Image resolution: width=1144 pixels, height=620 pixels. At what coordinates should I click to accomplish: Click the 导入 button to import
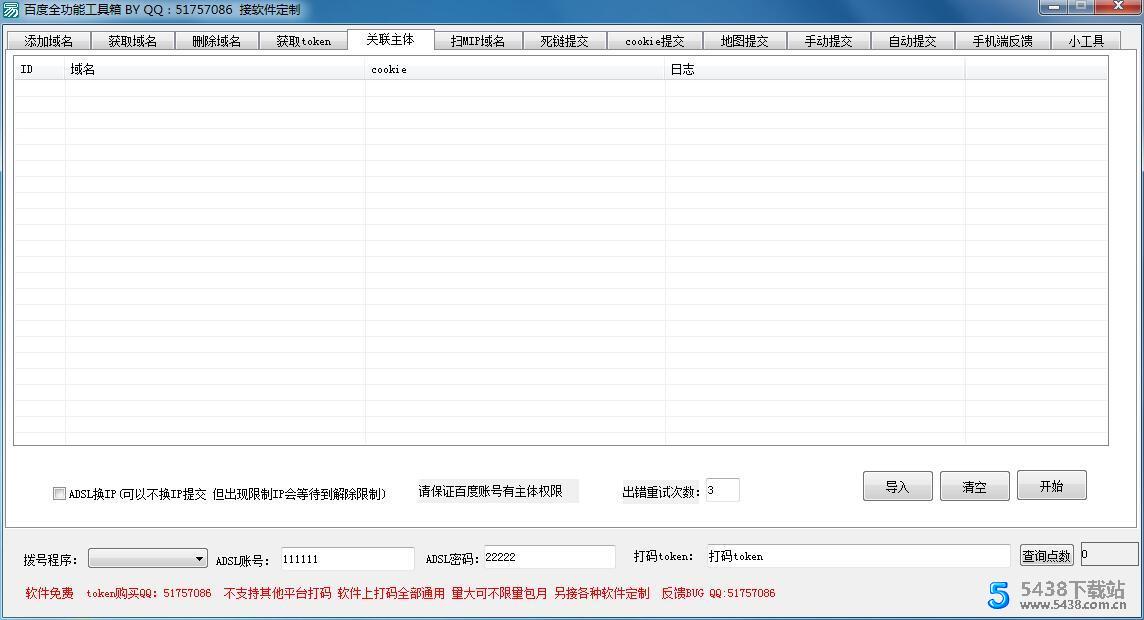(896, 485)
